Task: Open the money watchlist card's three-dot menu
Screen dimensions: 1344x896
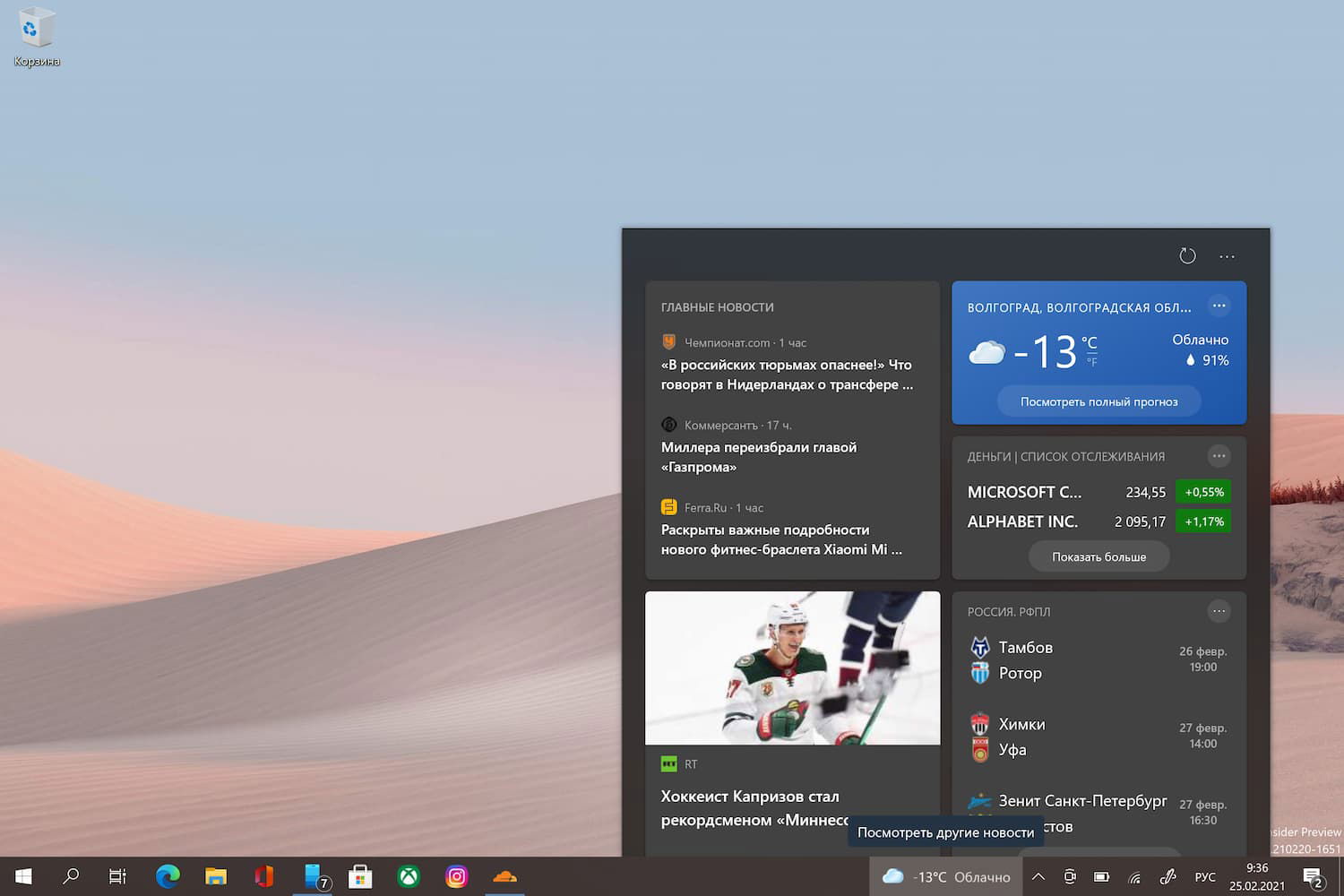Action: (1219, 456)
